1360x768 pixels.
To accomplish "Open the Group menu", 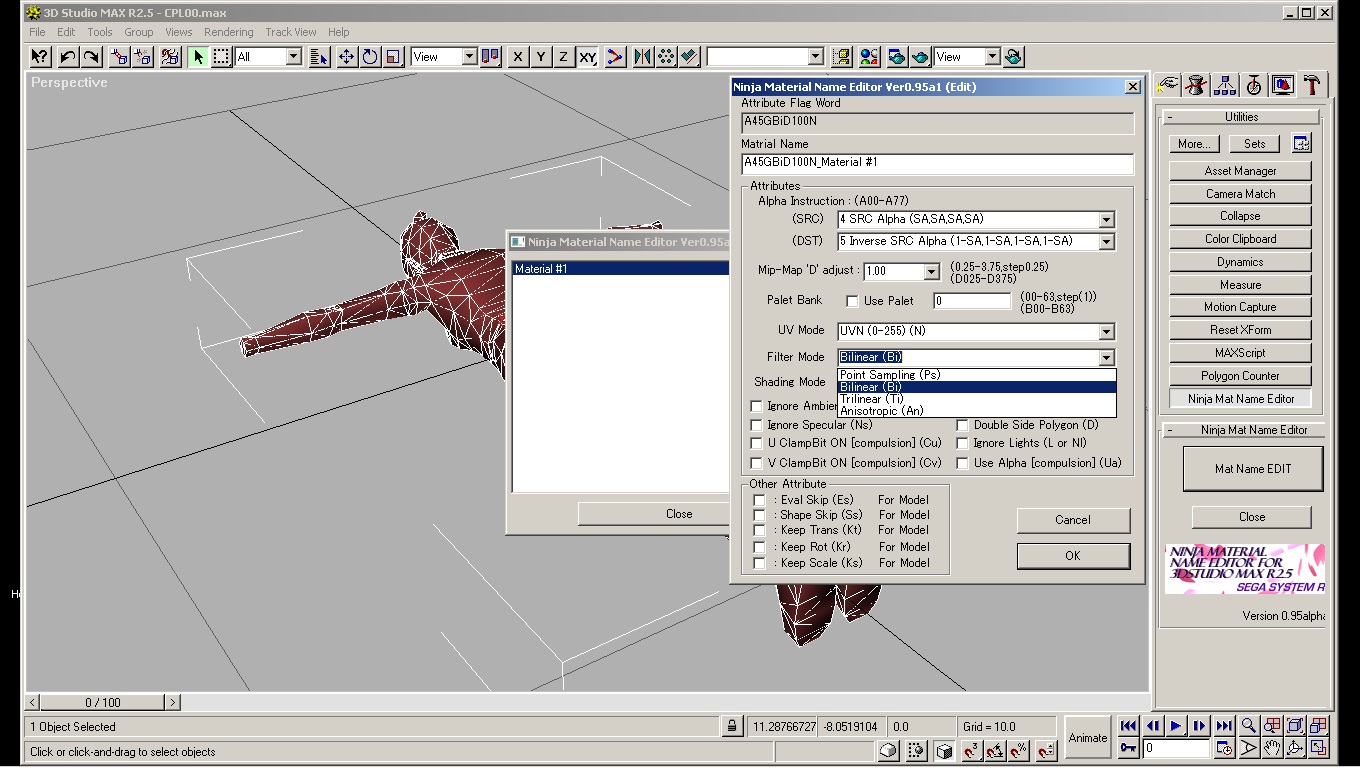I will (139, 32).
